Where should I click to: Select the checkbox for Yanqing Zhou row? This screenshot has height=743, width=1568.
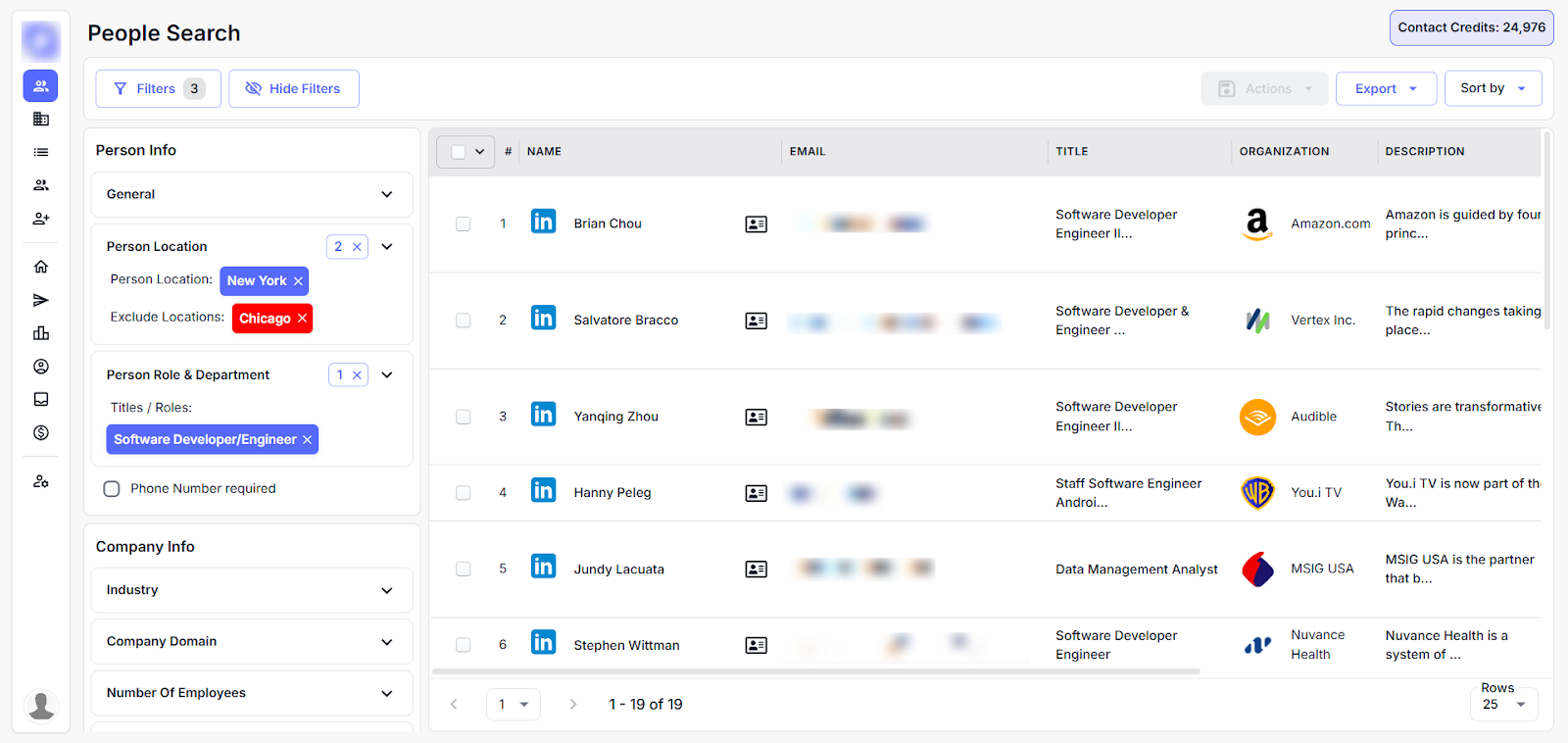pyautogui.click(x=463, y=417)
